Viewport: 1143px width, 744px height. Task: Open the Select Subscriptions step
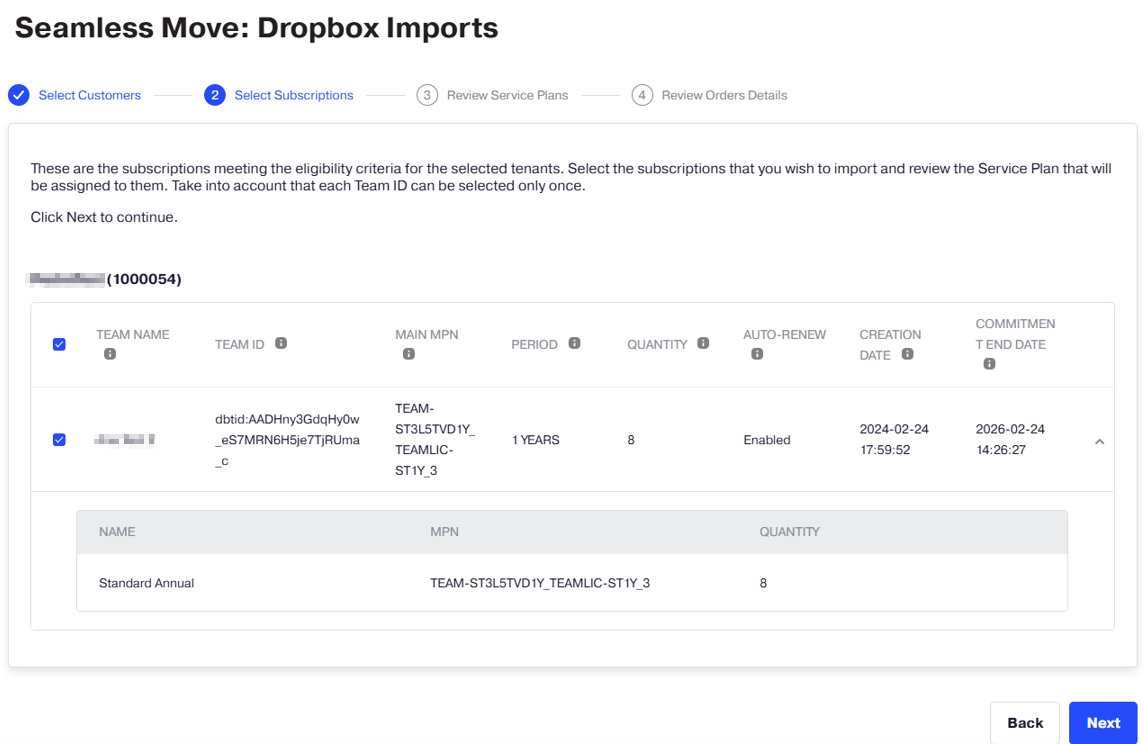tap(294, 95)
